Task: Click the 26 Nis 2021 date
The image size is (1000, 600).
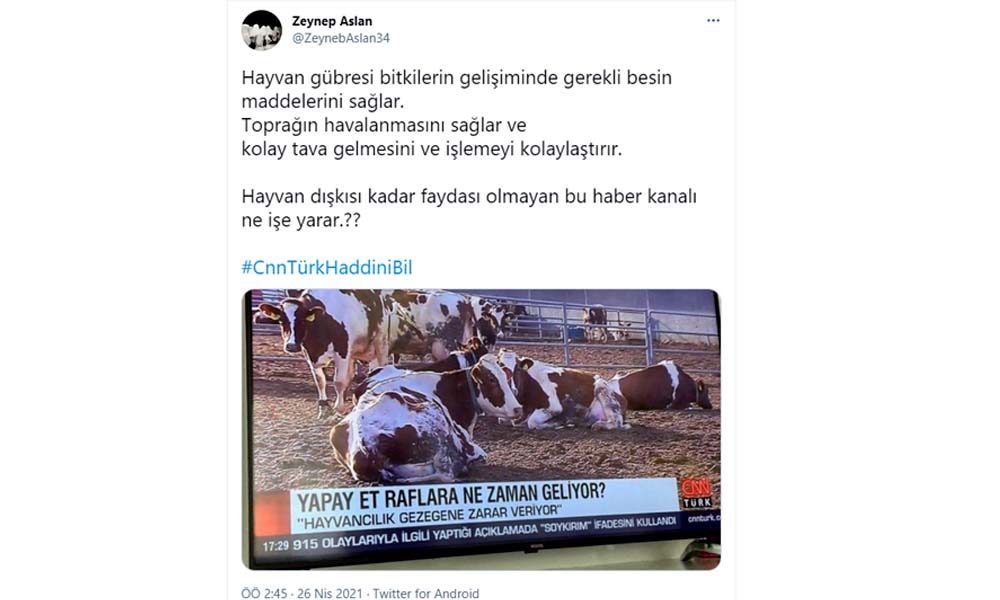Action: click(x=330, y=594)
